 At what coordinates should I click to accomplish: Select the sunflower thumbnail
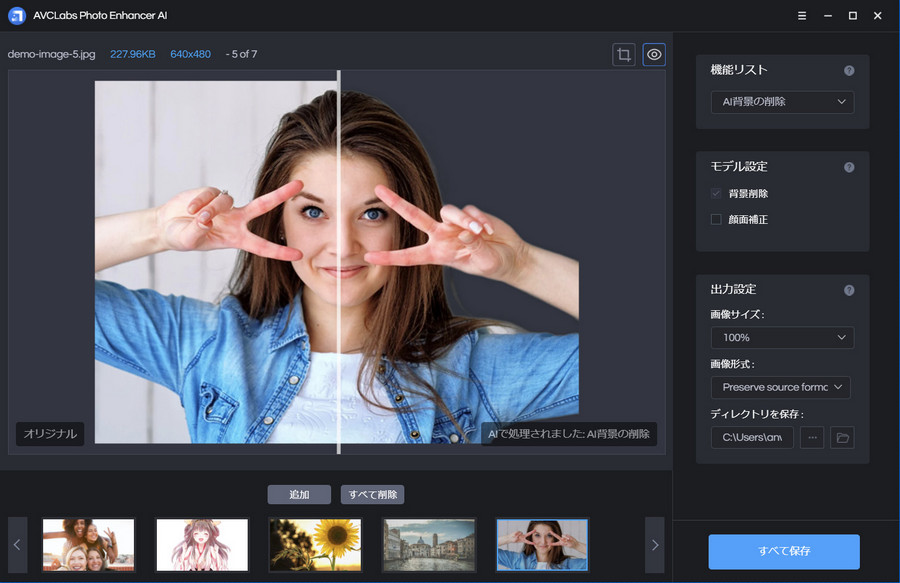tap(315, 545)
